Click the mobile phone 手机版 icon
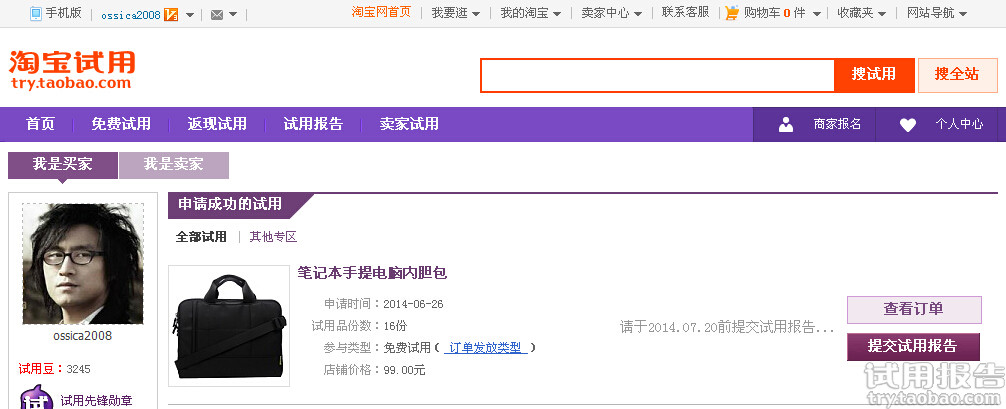 (36, 13)
